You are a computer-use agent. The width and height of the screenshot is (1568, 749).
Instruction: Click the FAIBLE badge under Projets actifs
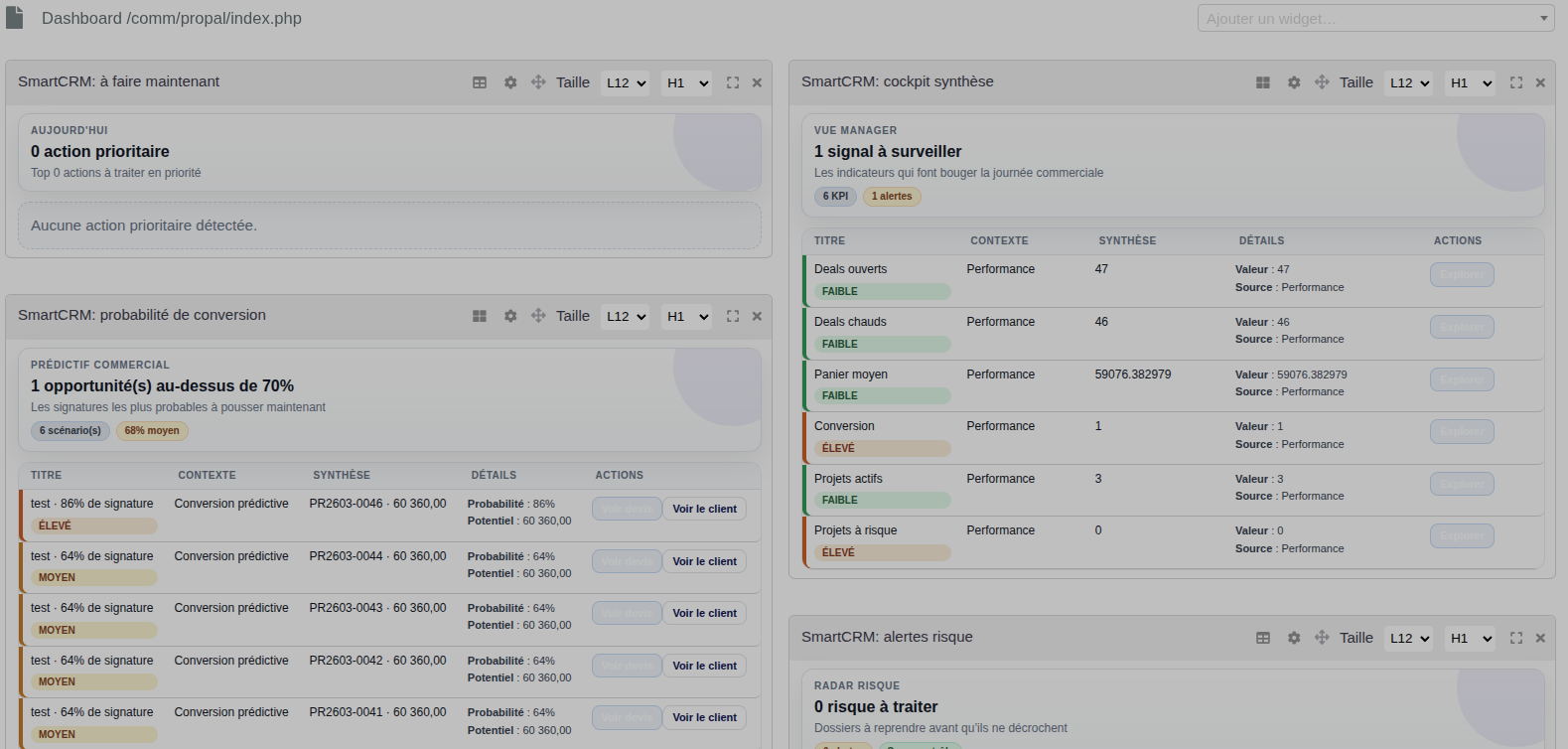tap(883, 500)
